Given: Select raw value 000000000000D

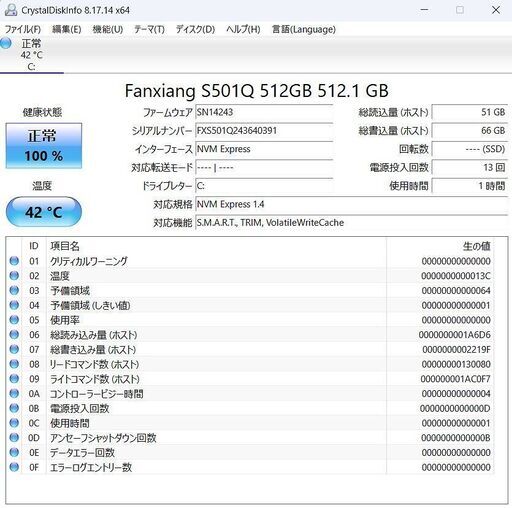Looking at the screenshot, I should click(x=455, y=408).
